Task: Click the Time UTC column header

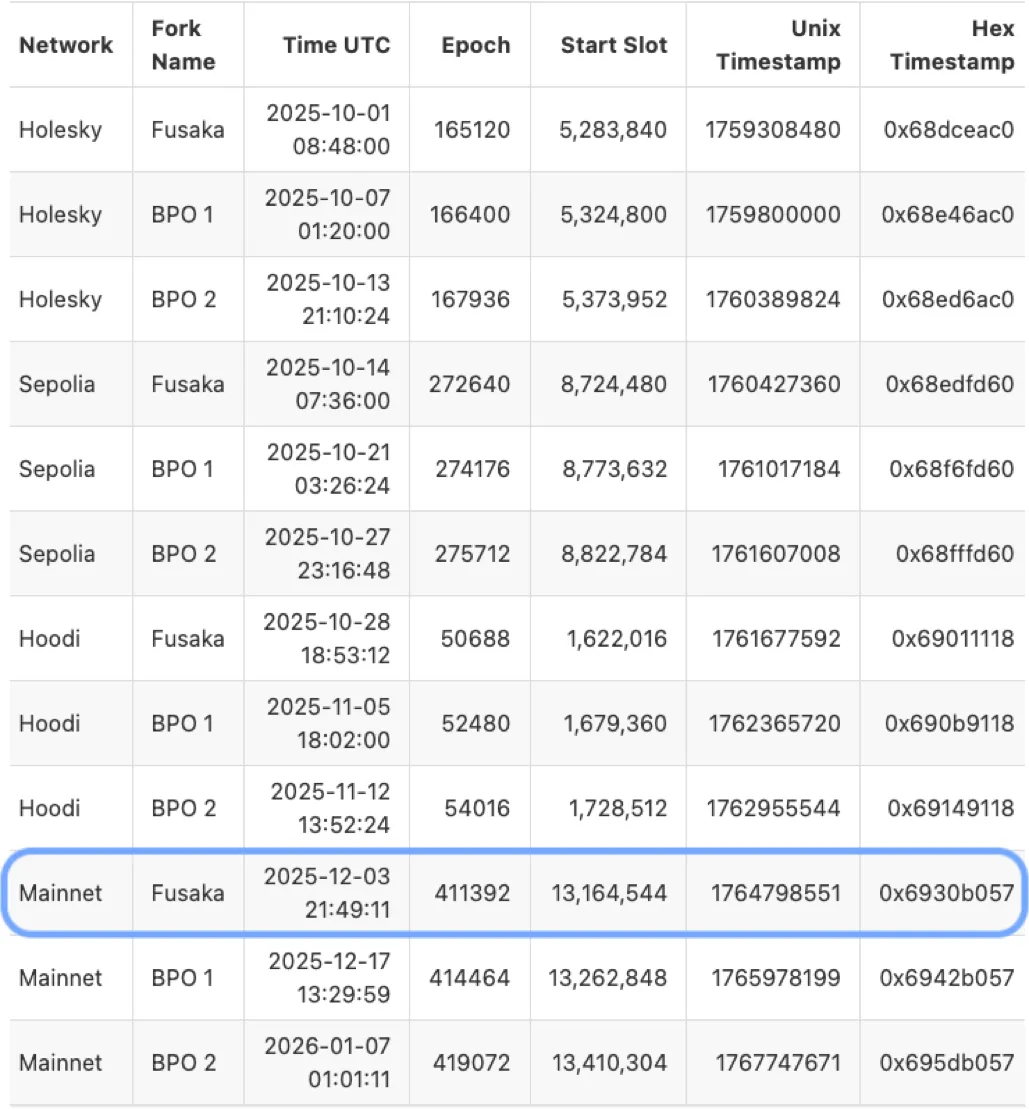Action: (x=336, y=45)
